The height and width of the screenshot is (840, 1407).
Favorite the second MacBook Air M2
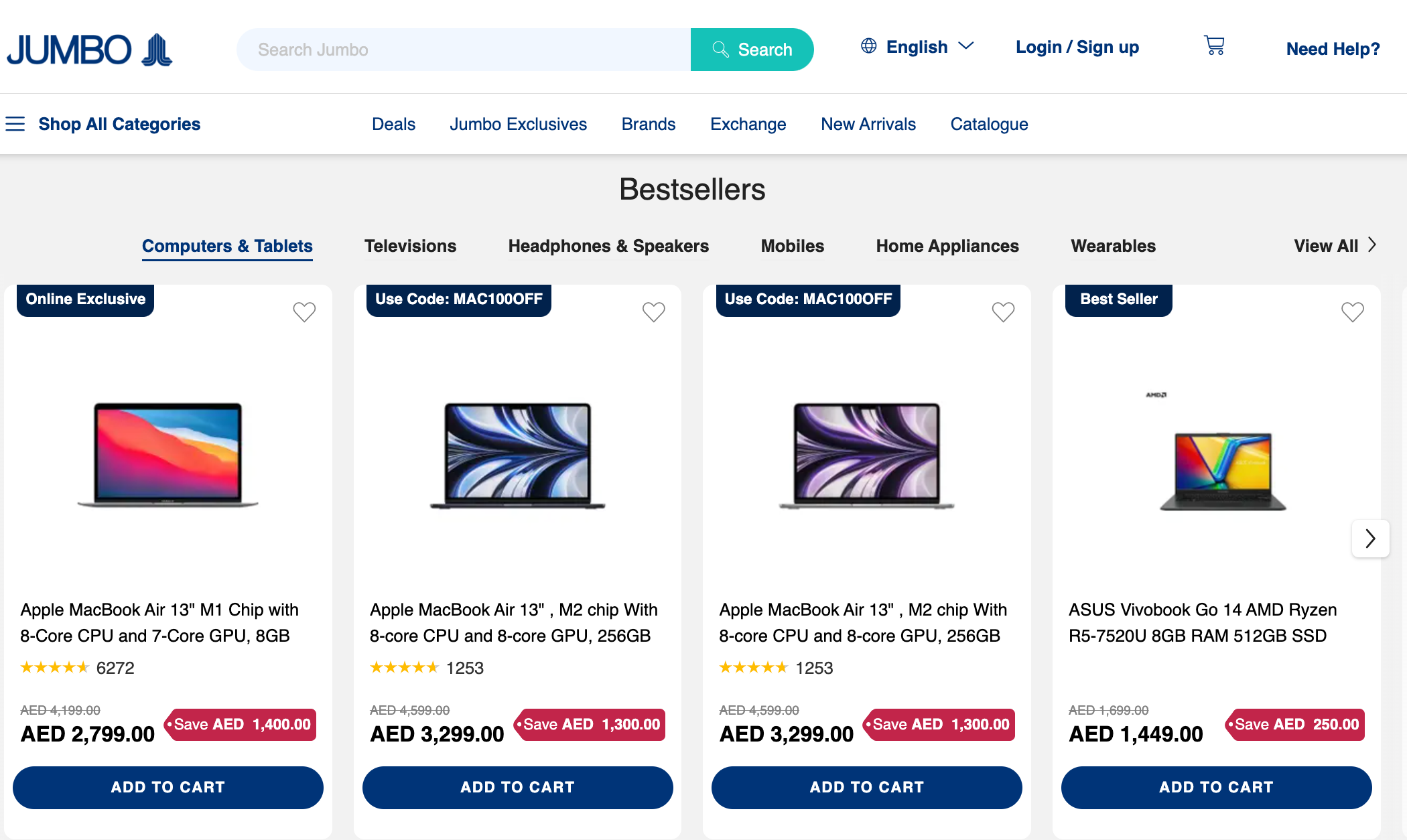(1003, 311)
